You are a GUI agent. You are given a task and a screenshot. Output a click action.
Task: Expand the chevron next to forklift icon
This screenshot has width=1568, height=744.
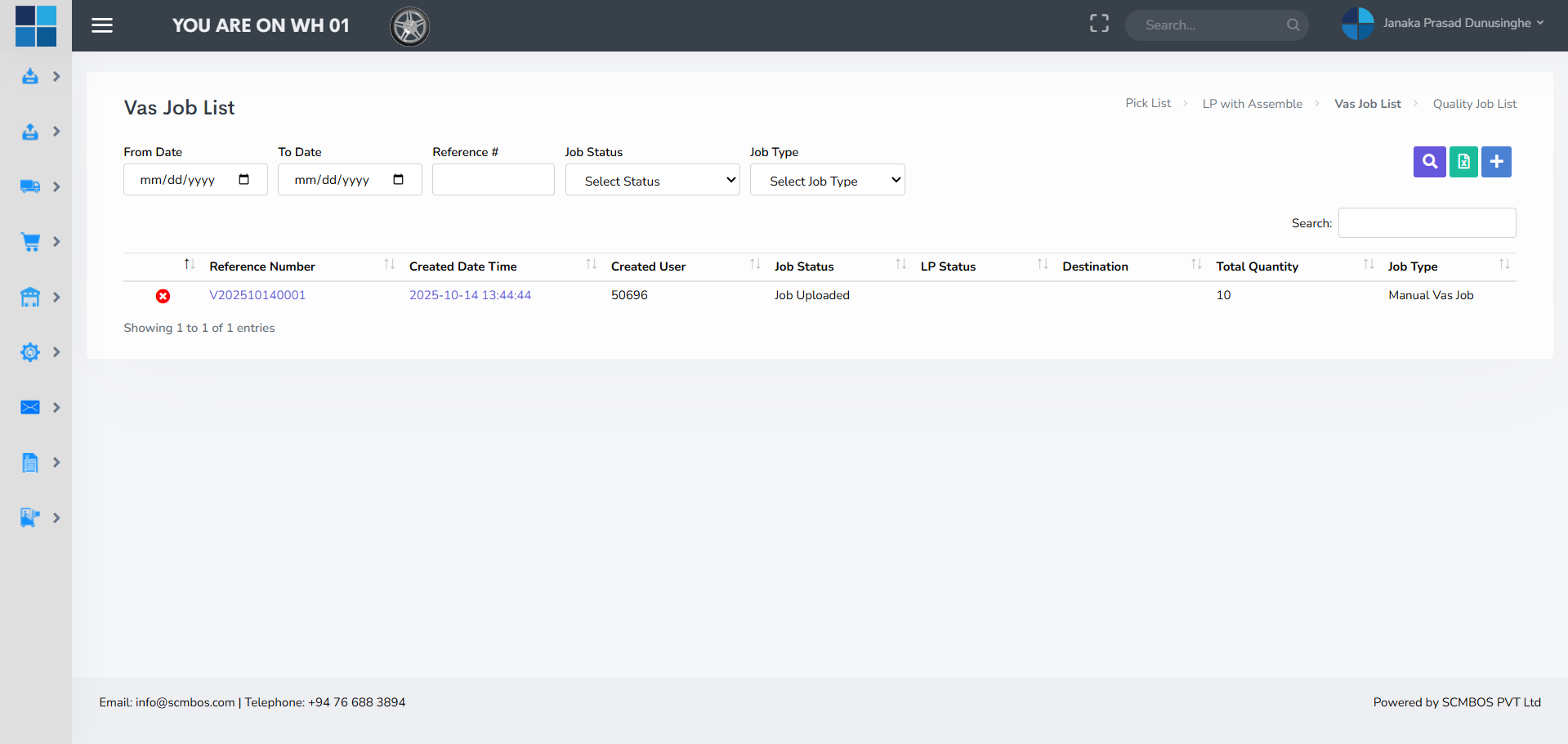pyautogui.click(x=56, y=518)
